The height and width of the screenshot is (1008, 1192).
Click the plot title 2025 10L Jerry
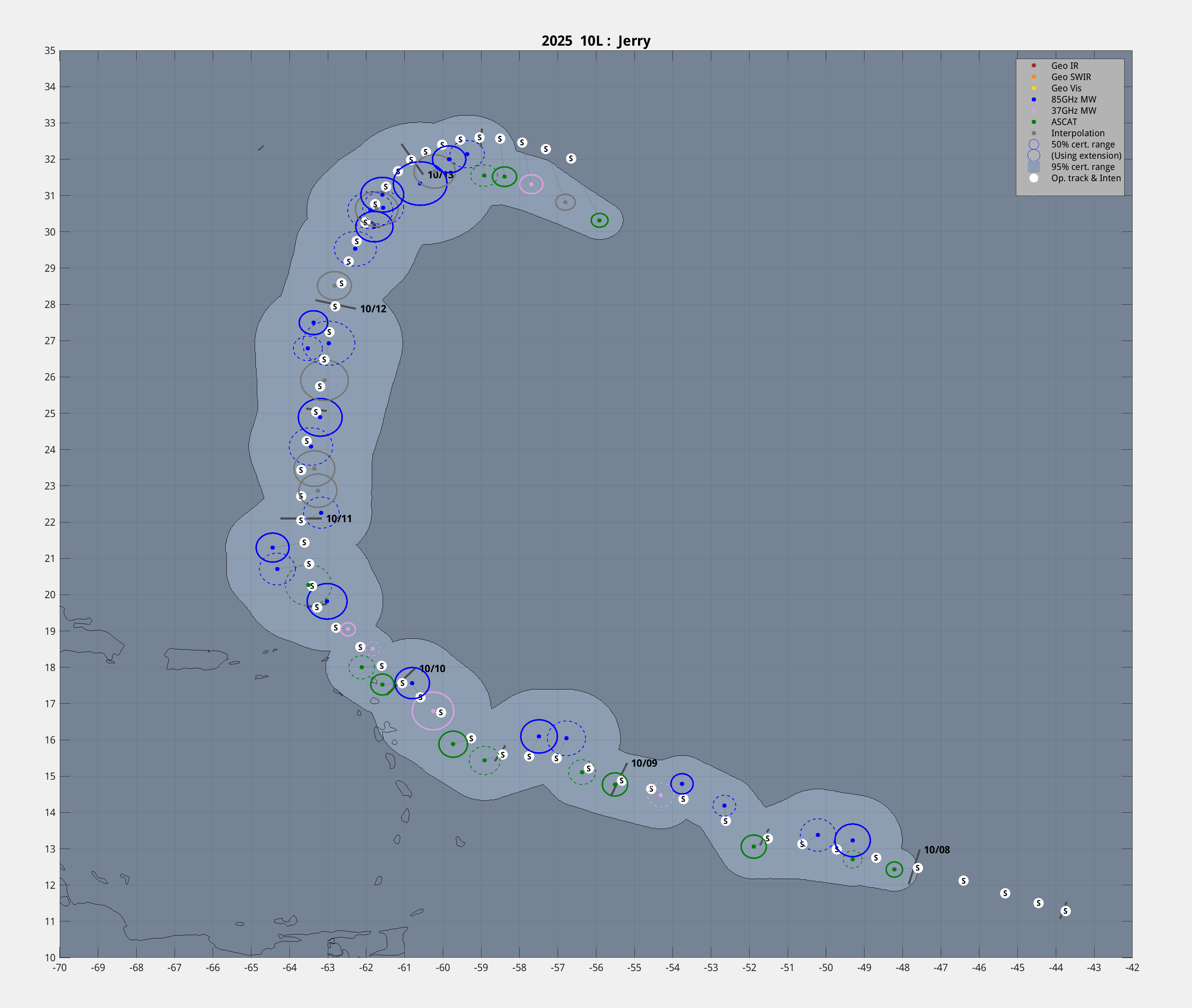(596, 41)
